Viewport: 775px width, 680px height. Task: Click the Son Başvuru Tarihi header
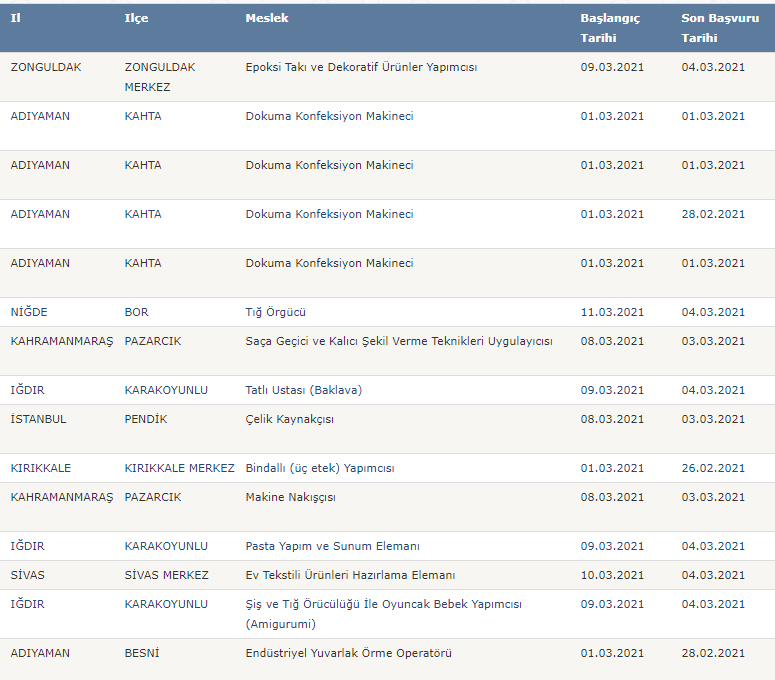[x=720, y=28]
